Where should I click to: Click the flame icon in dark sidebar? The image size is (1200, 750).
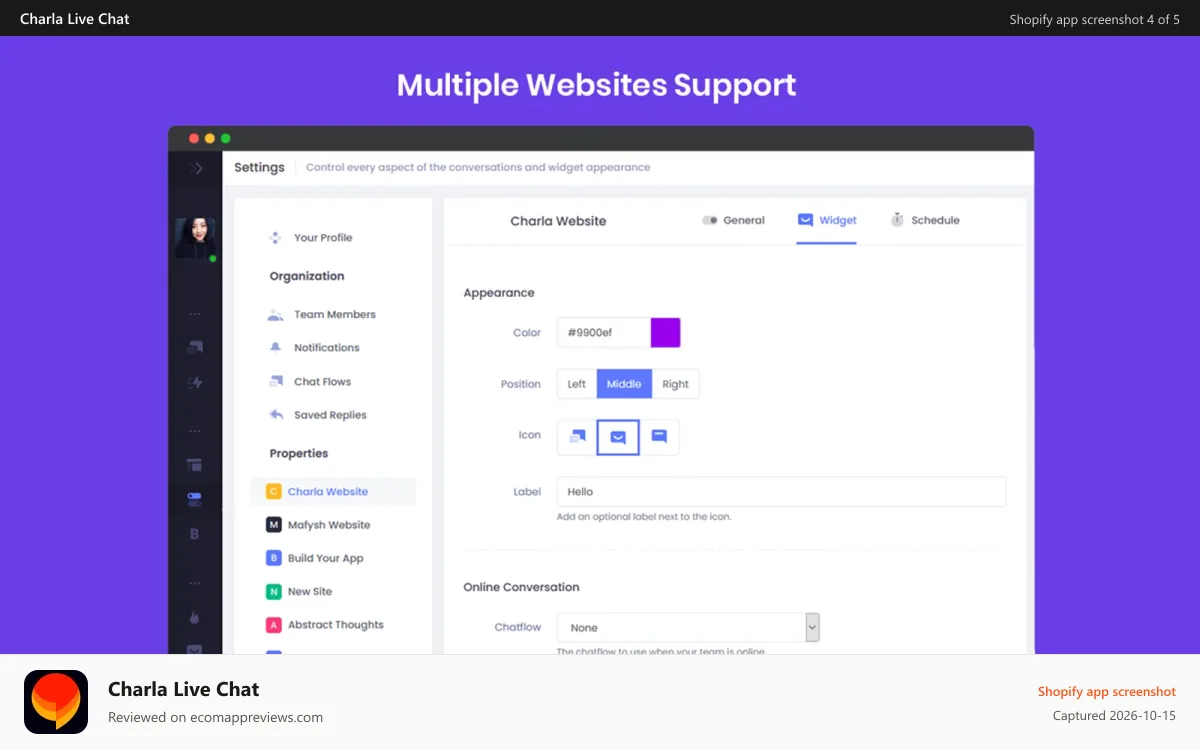(x=195, y=616)
